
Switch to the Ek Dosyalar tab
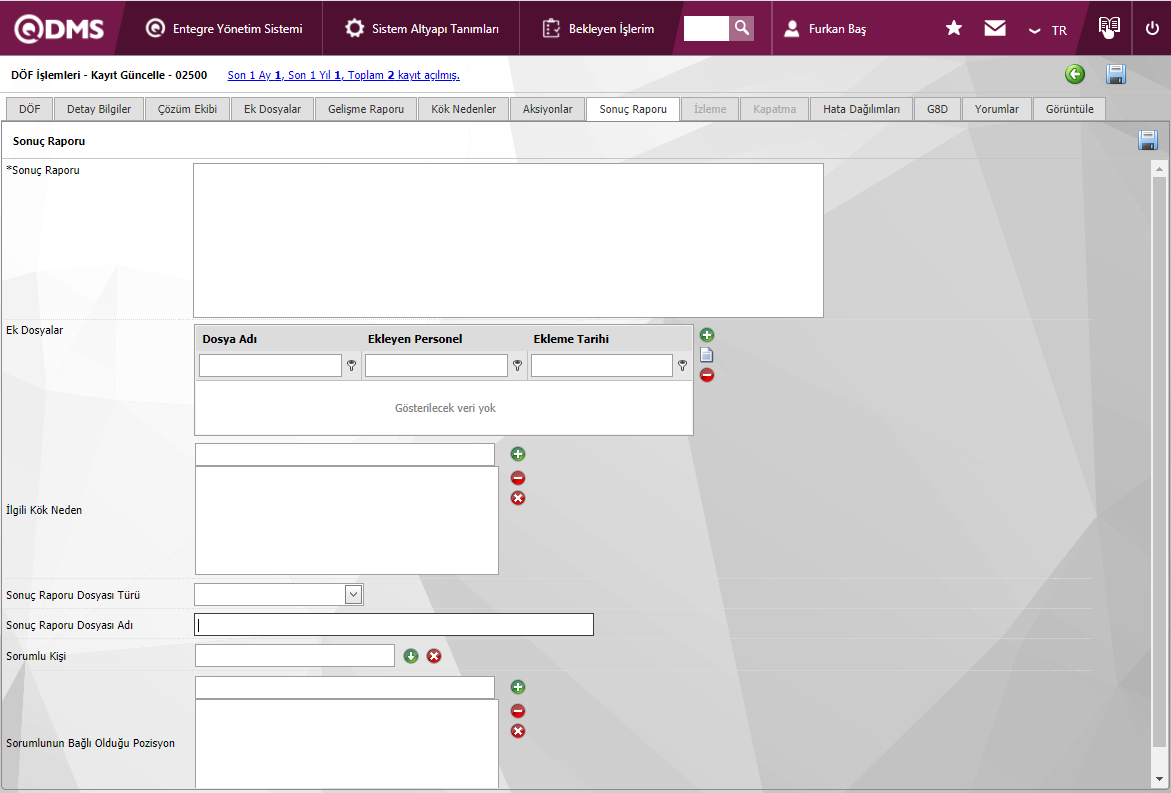pos(273,109)
